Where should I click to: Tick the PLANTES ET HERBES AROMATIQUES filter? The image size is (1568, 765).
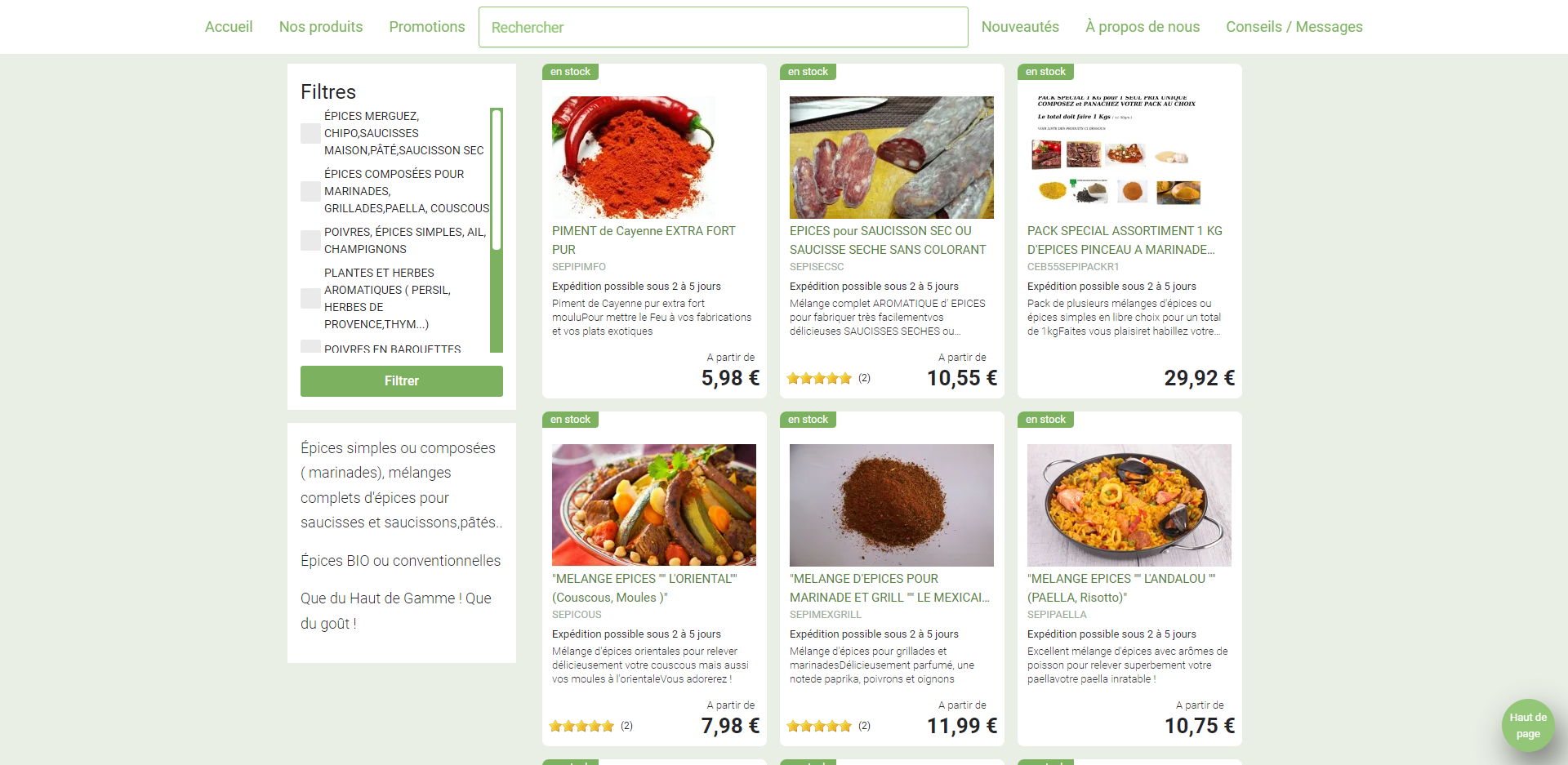tap(310, 298)
